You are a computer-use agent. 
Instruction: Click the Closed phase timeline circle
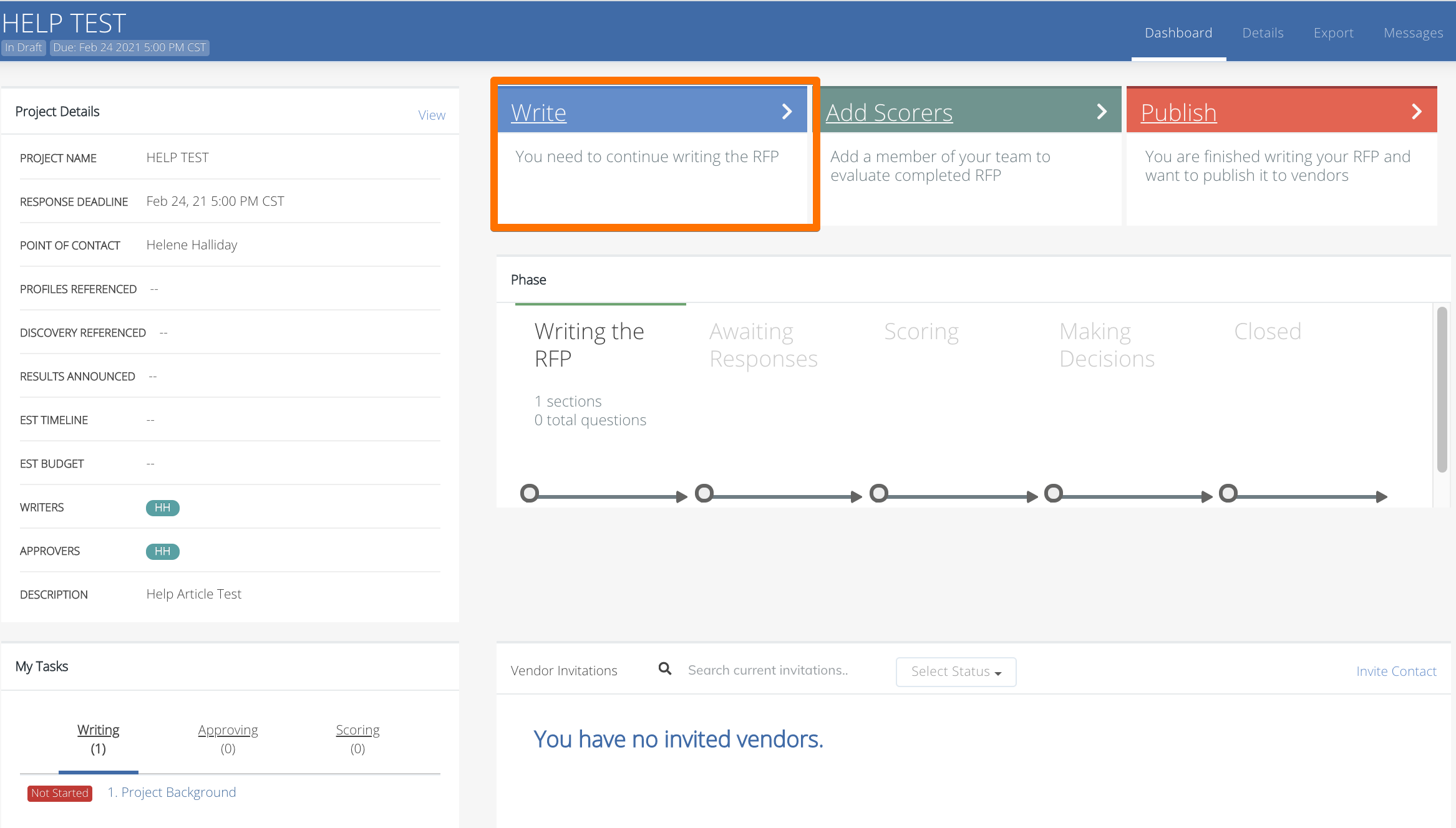pyautogui.click(x=1228, y=494)
